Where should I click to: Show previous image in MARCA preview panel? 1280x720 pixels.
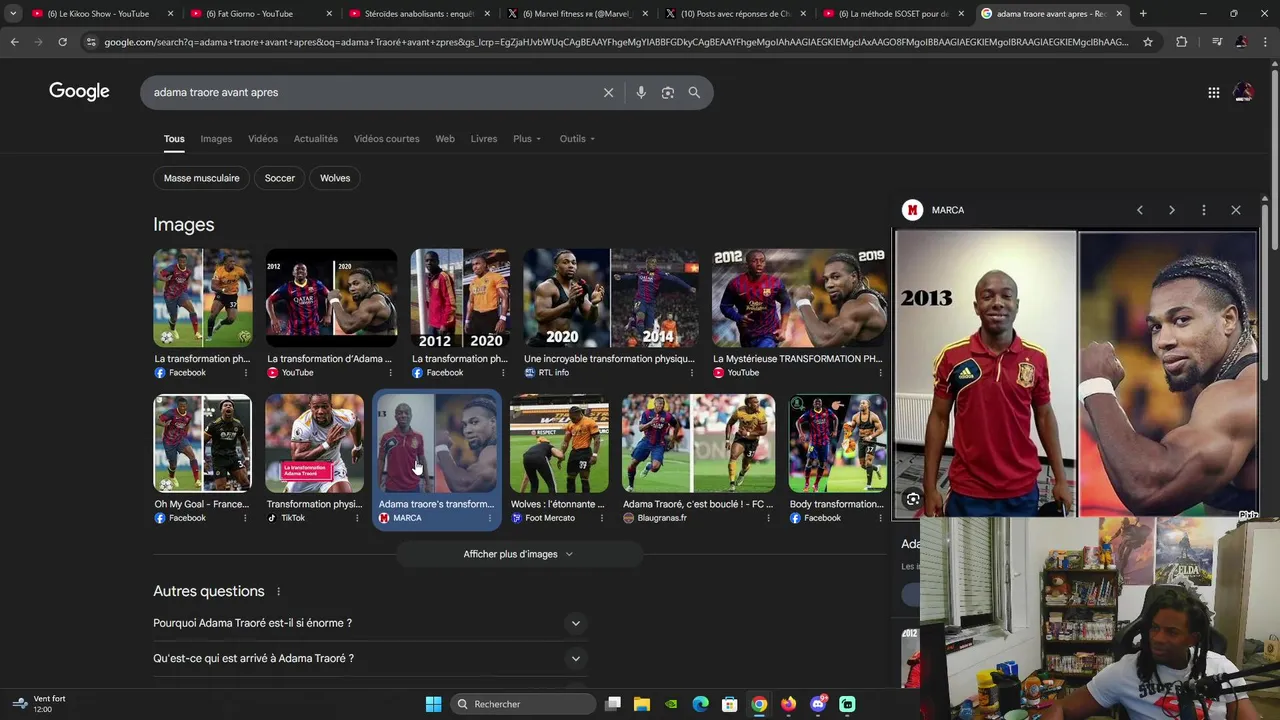(1139, 210)
